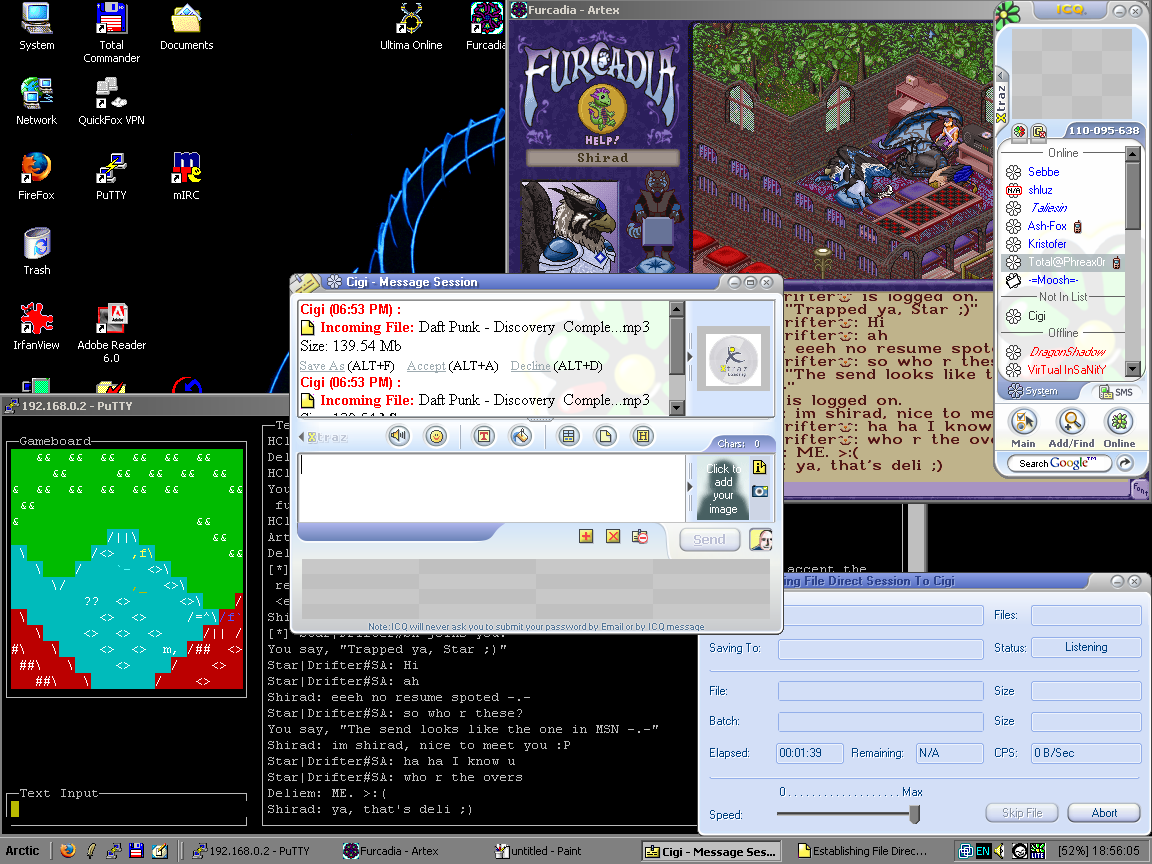Click the table icon in message toolbar

click(568, 436)
